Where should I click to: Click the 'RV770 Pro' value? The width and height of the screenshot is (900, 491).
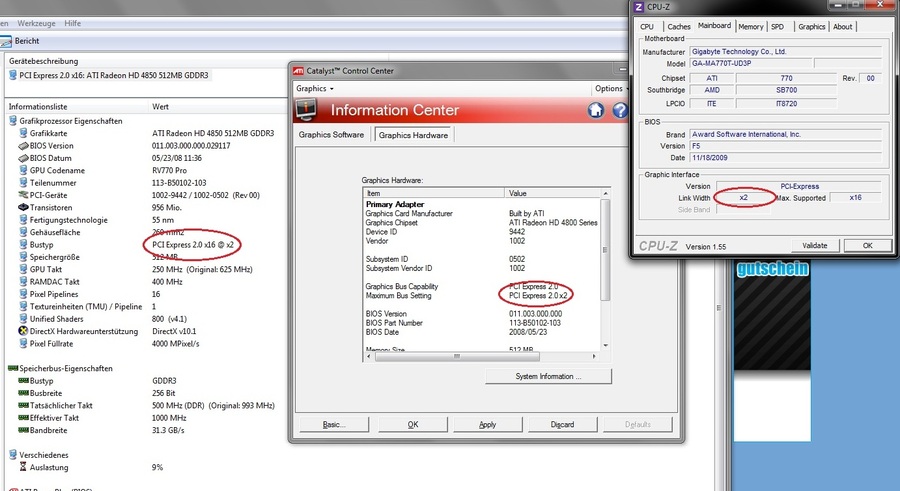point(169,170)
